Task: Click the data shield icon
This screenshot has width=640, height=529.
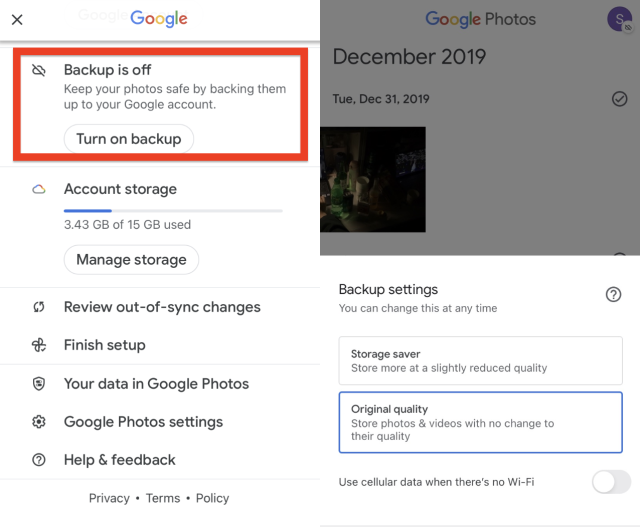Action: (x=39, y=384)
